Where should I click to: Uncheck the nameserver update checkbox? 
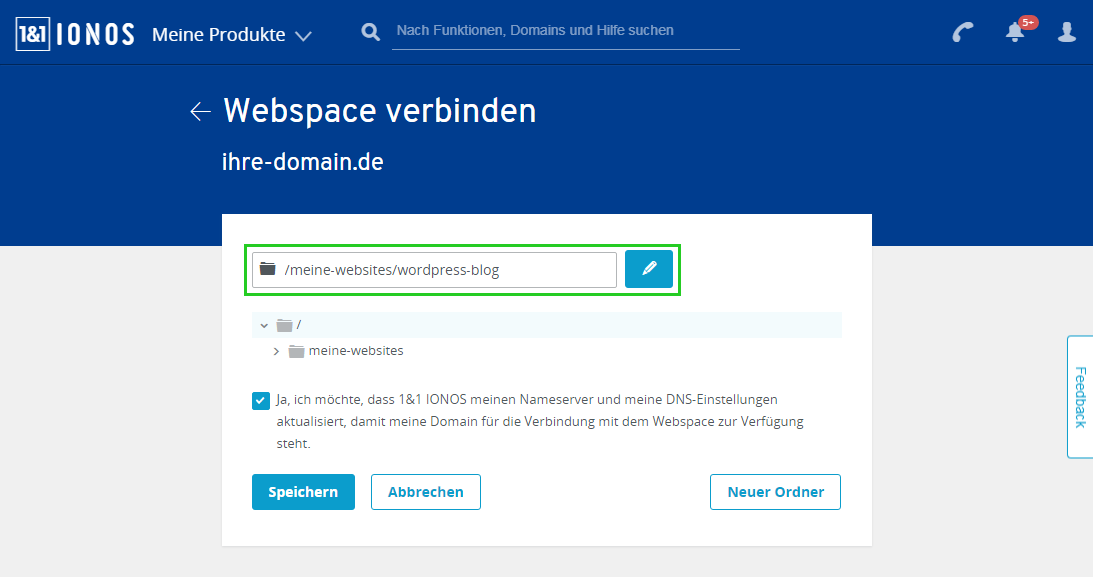[261, 401]
